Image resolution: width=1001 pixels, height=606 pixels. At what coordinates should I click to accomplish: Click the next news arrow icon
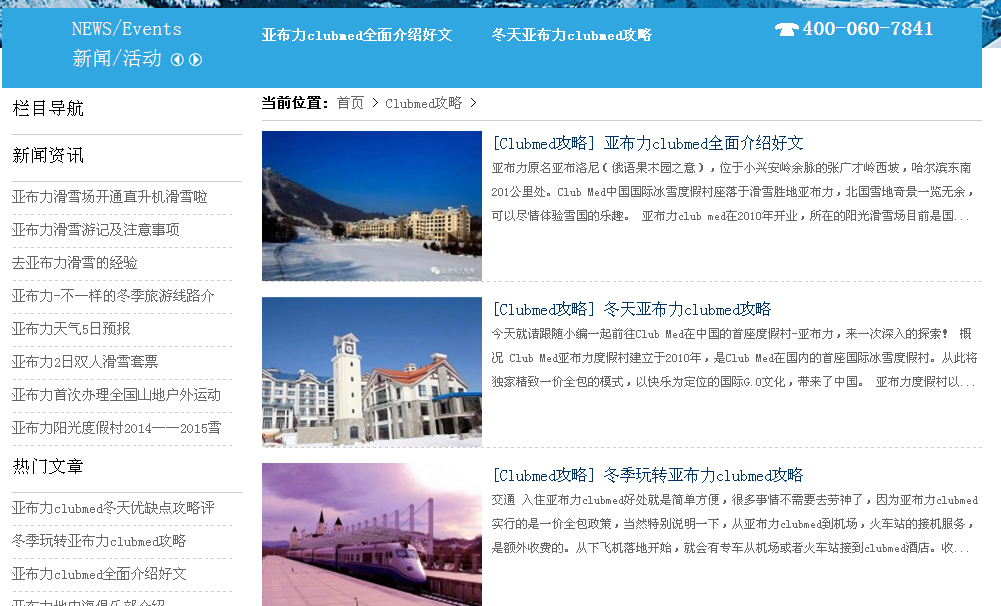tap(195, 59)
